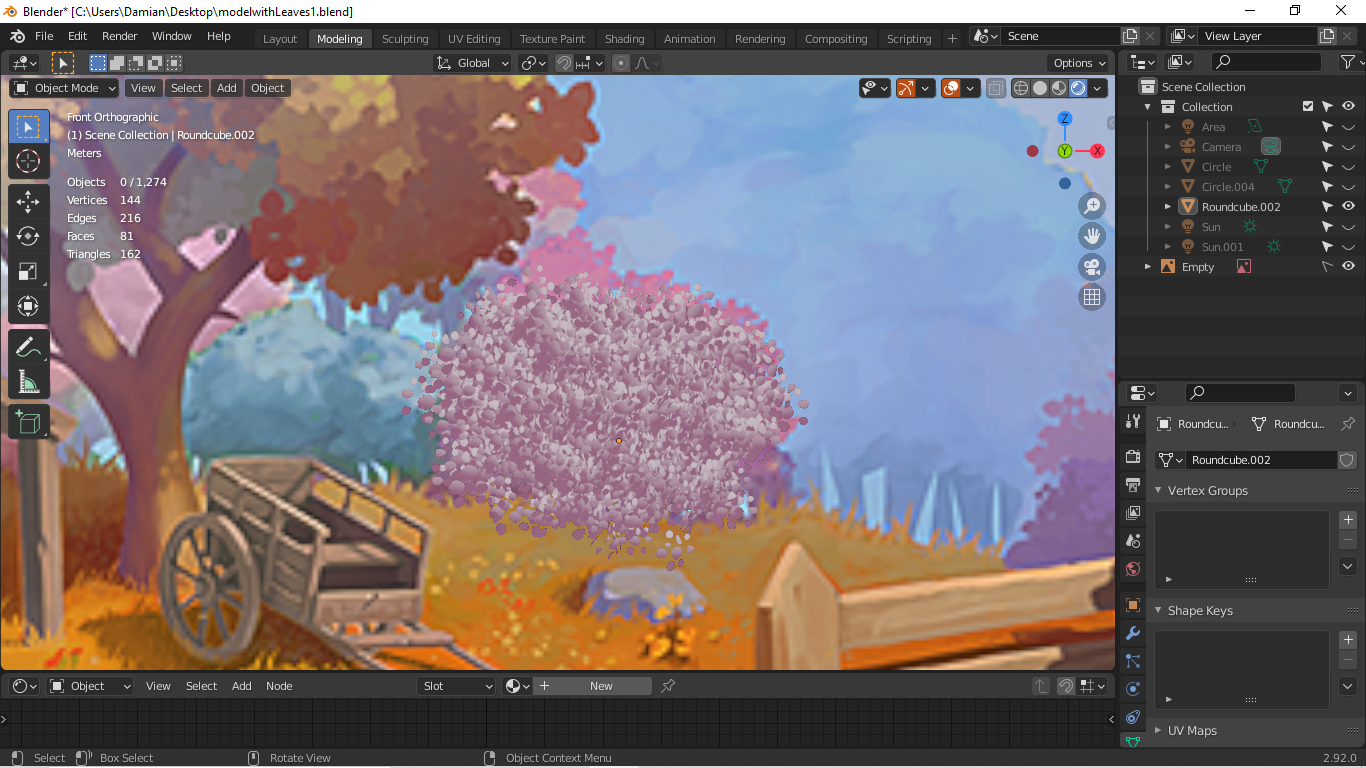Click the zoom viewport magnifier icon

click(x=1092, y=206)
